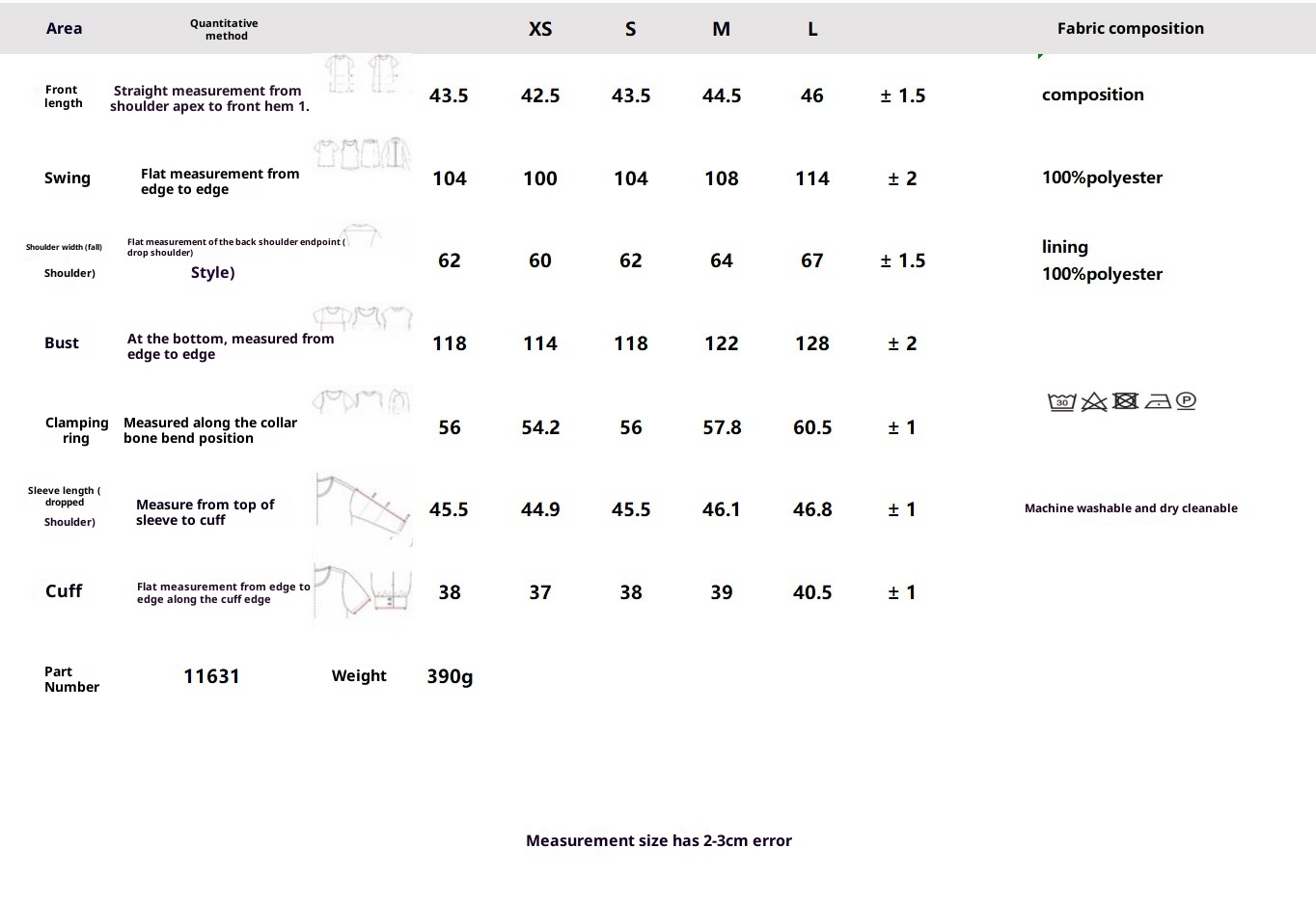Click the cuff measurement diagram
Screen dimensions: 1316x903
[x=363, y=591]
